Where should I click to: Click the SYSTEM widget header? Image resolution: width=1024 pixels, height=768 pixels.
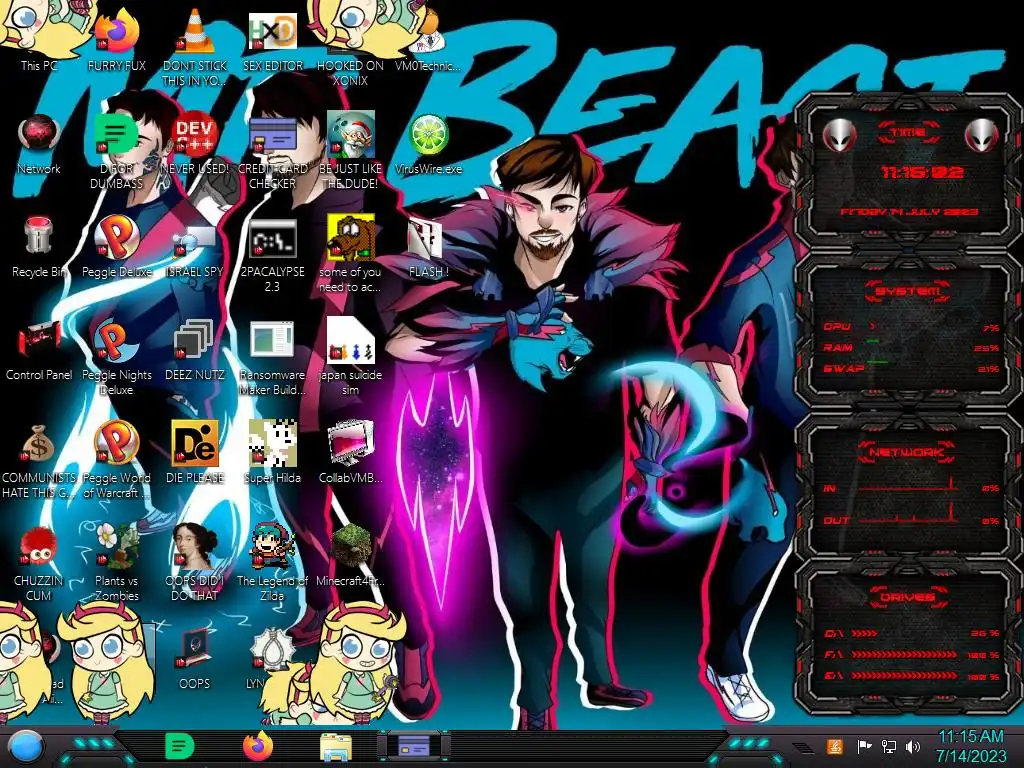[908, 291]
